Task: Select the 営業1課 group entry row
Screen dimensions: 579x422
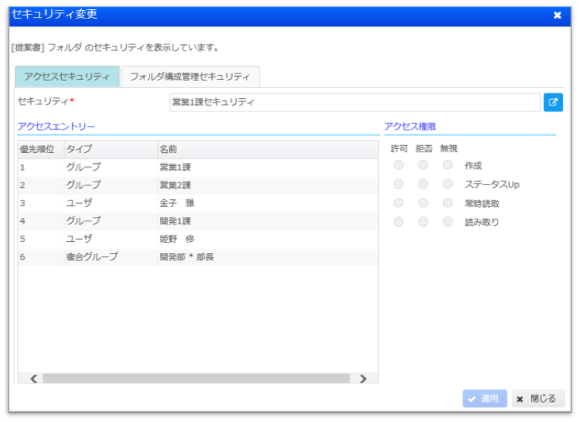Action: point(198,167)
